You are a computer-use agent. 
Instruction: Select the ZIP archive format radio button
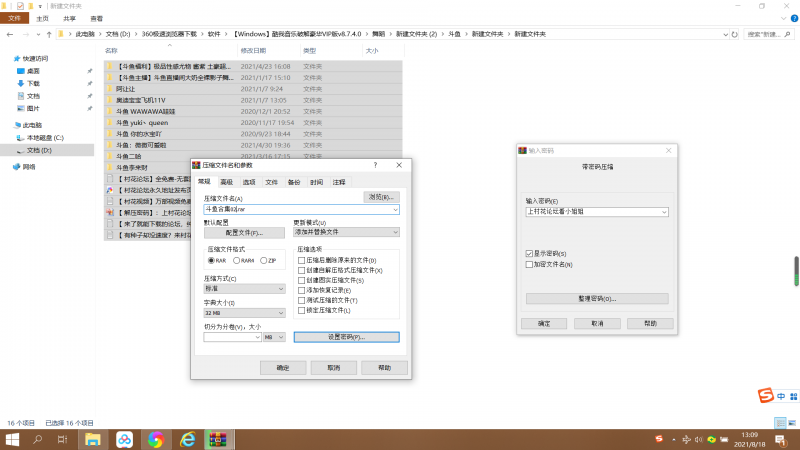(x=263, y=260)
